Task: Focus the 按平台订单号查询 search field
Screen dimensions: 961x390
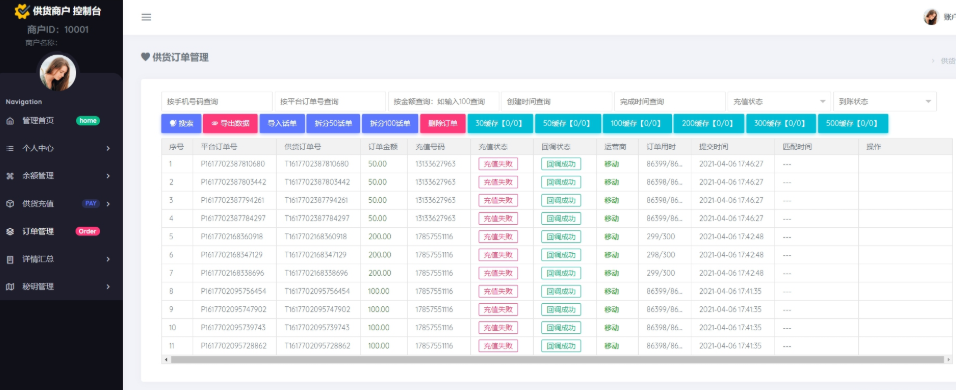Action: (x=330, y=101)
